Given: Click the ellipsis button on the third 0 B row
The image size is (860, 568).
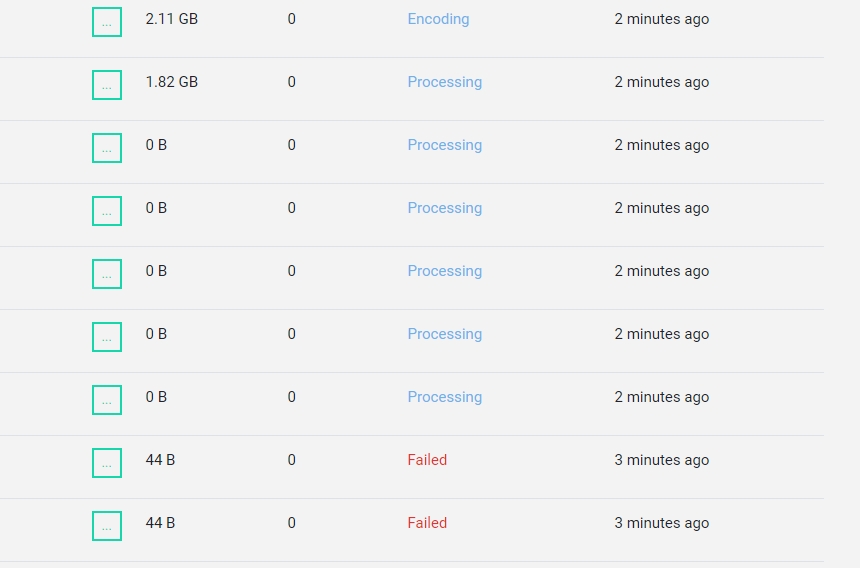Looking at the screenshot, I should click(107, 274).
